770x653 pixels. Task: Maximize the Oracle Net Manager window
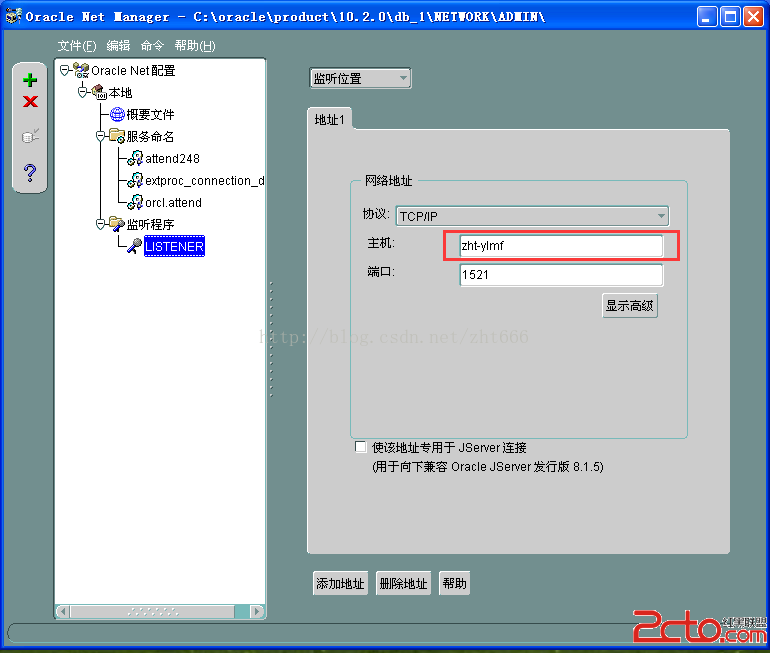tap(730, 17)
